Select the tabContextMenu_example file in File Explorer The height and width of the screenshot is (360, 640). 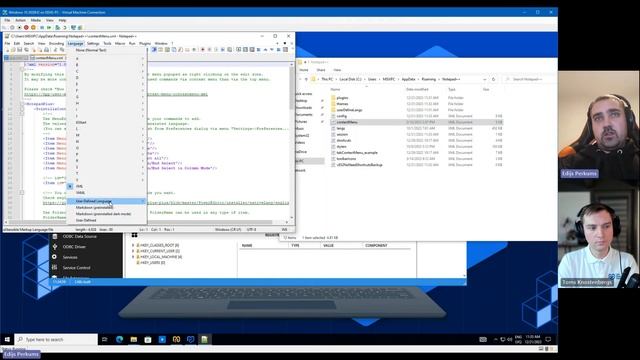[357, 153]
